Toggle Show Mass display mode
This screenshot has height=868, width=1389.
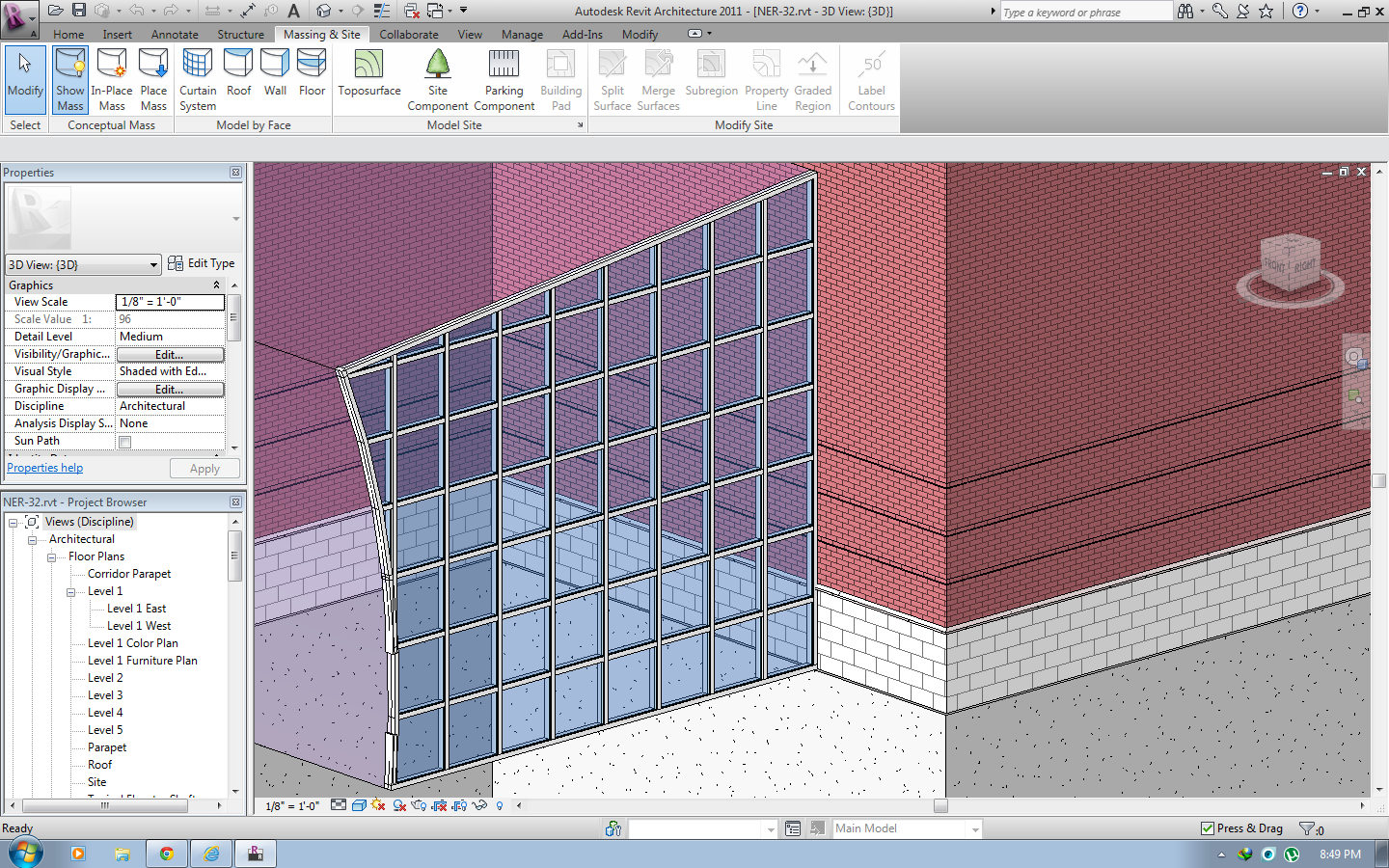(x=69, y=77)
